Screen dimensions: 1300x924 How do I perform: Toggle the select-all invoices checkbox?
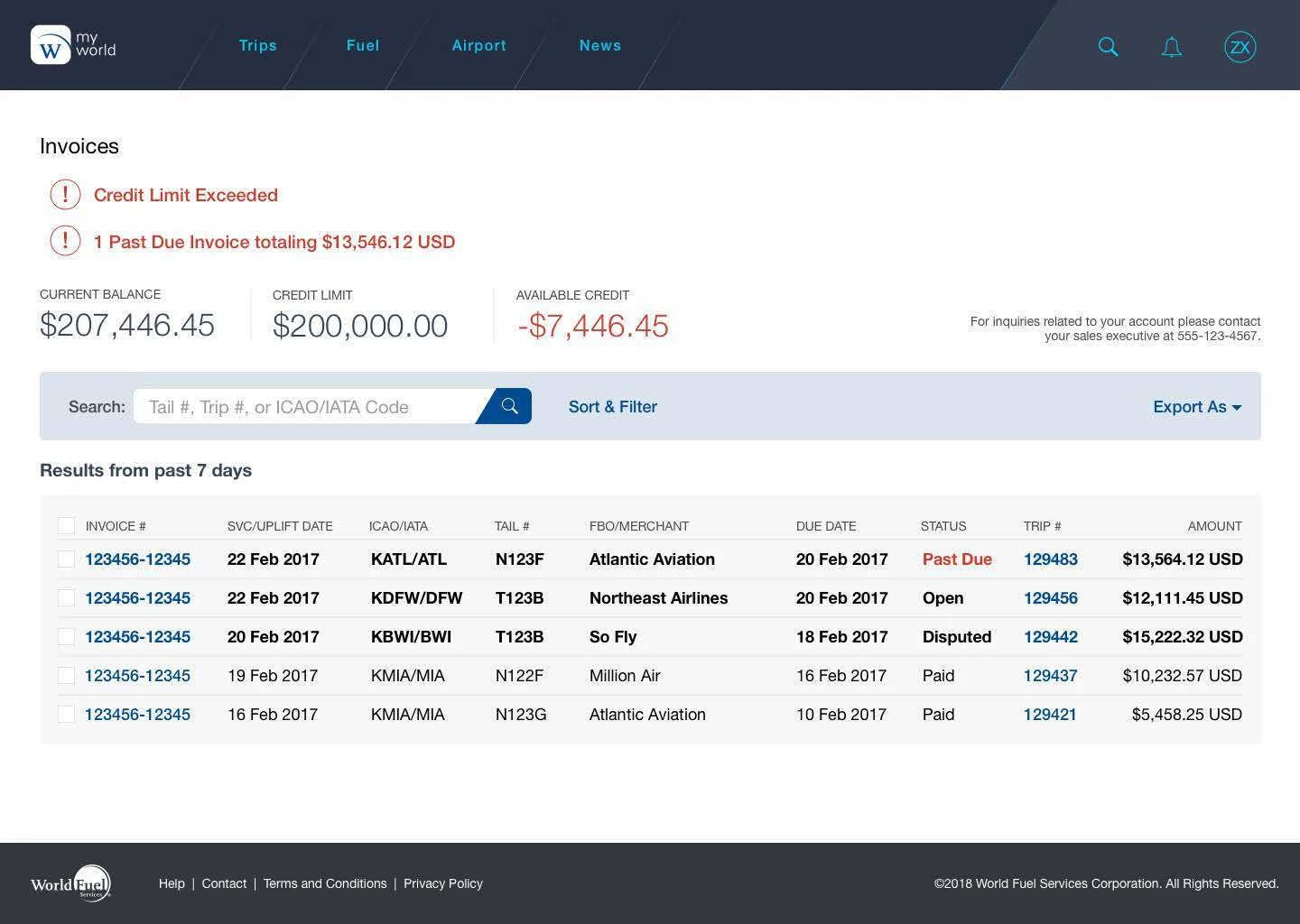(66, 525)
